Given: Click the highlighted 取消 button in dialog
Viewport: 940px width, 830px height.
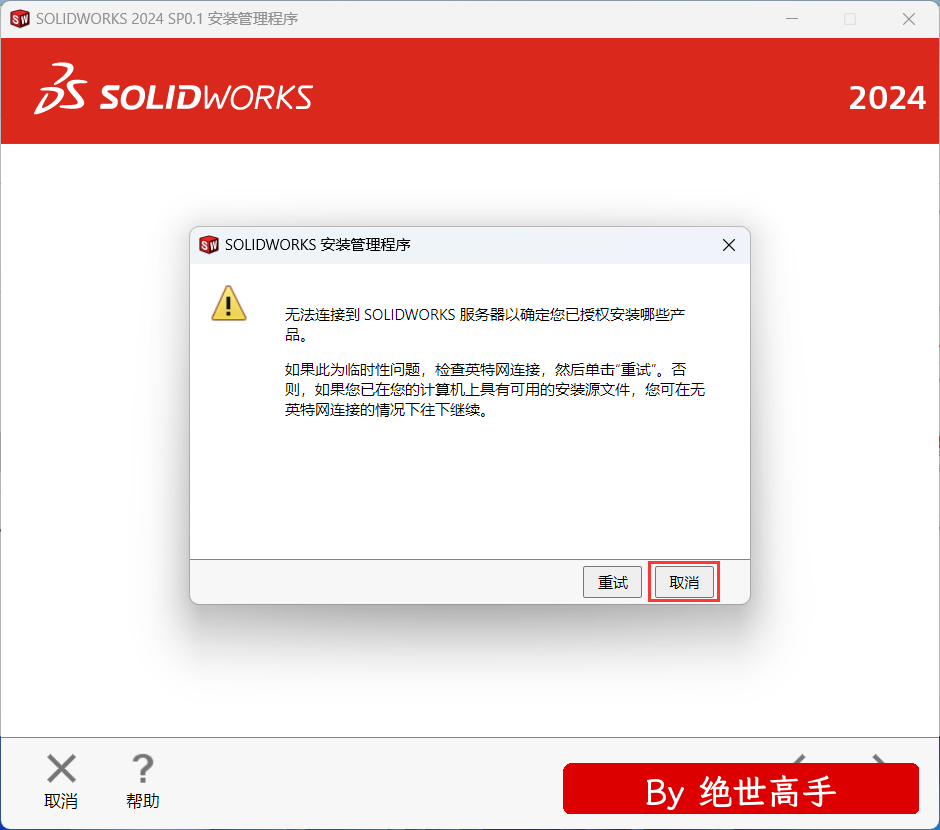Looking at the screenshot, I should 684,582.
